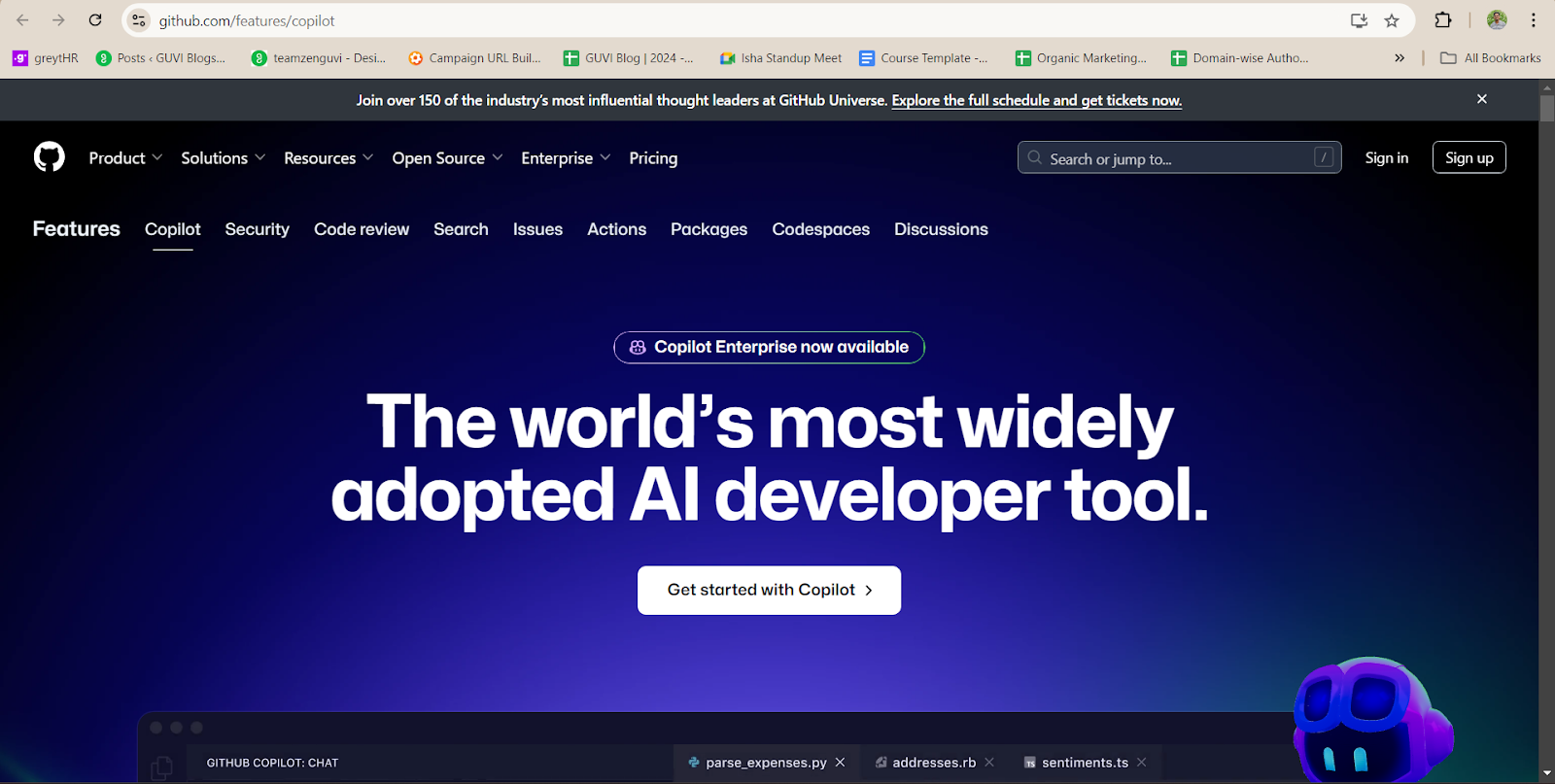Open Campaign URL Builder bookmark

click(475, 58)
